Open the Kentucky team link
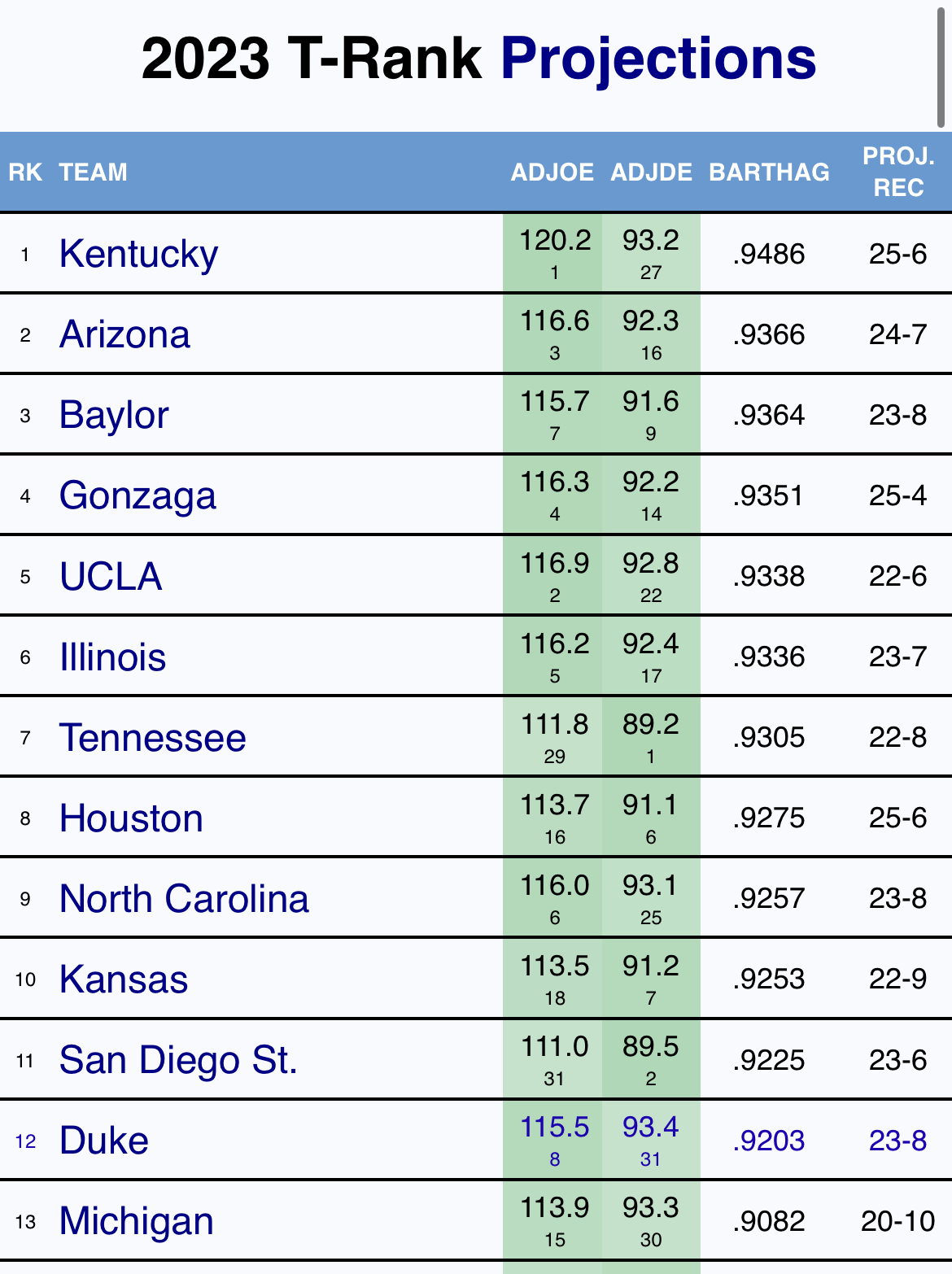 [x=138, y=254]
